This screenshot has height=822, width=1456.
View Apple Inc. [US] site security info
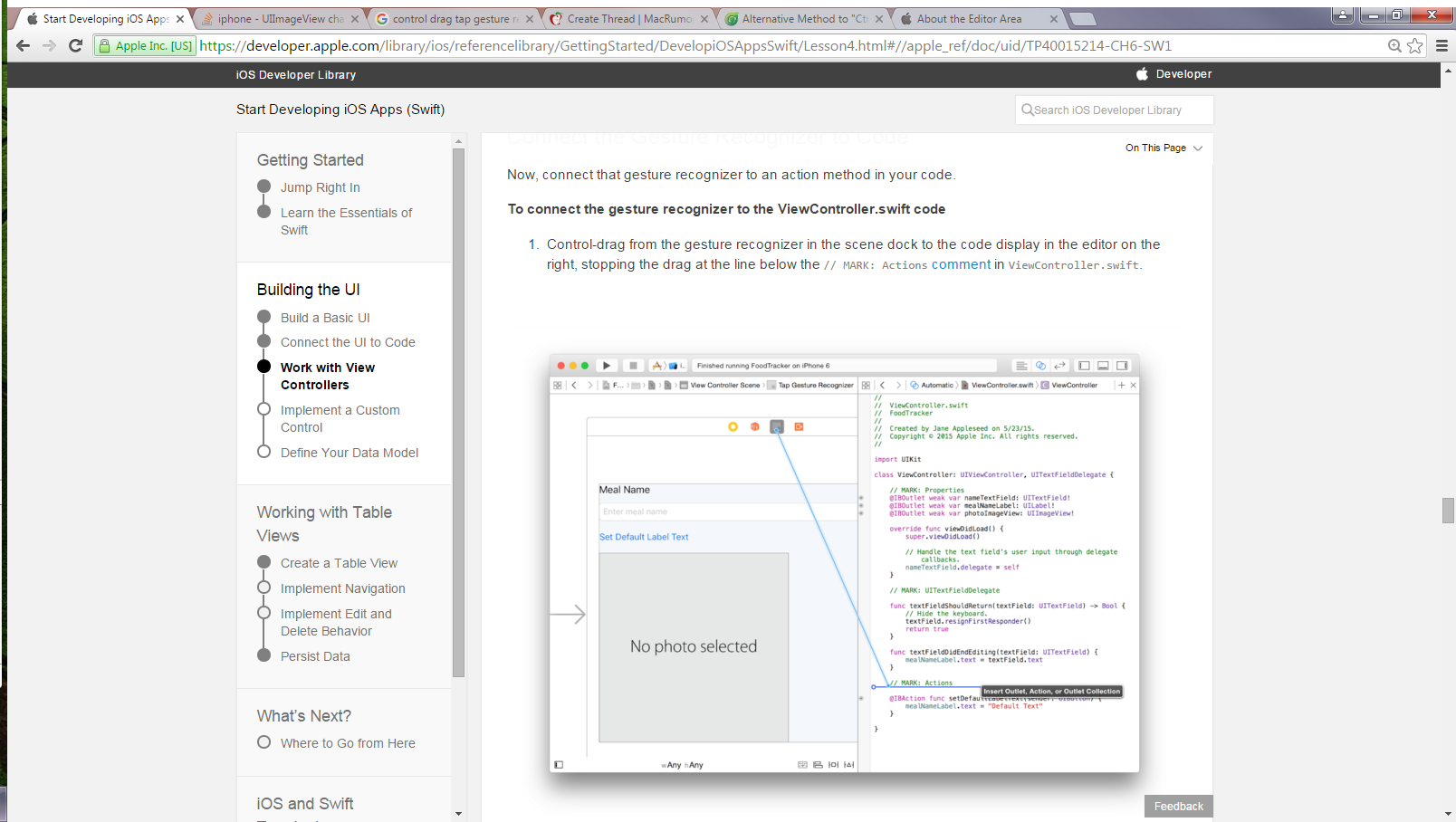point(145,46)
